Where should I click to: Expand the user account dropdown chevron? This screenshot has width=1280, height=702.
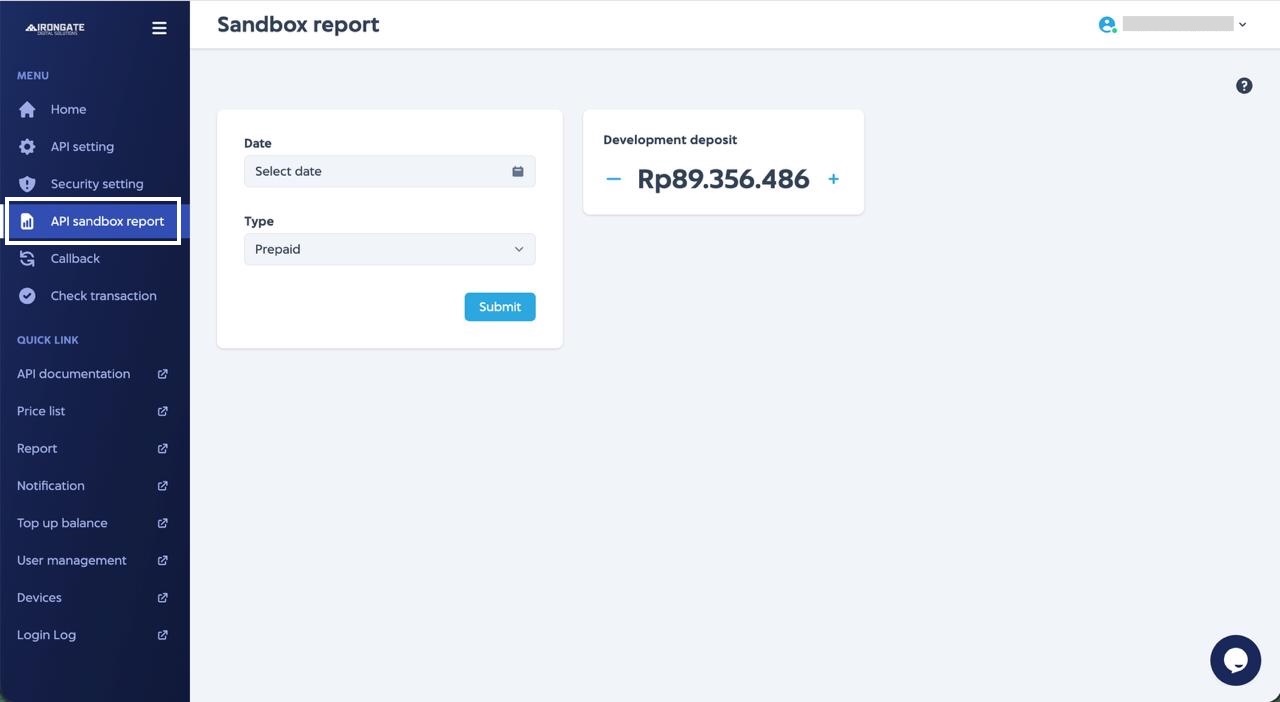tap(1243, 24)
